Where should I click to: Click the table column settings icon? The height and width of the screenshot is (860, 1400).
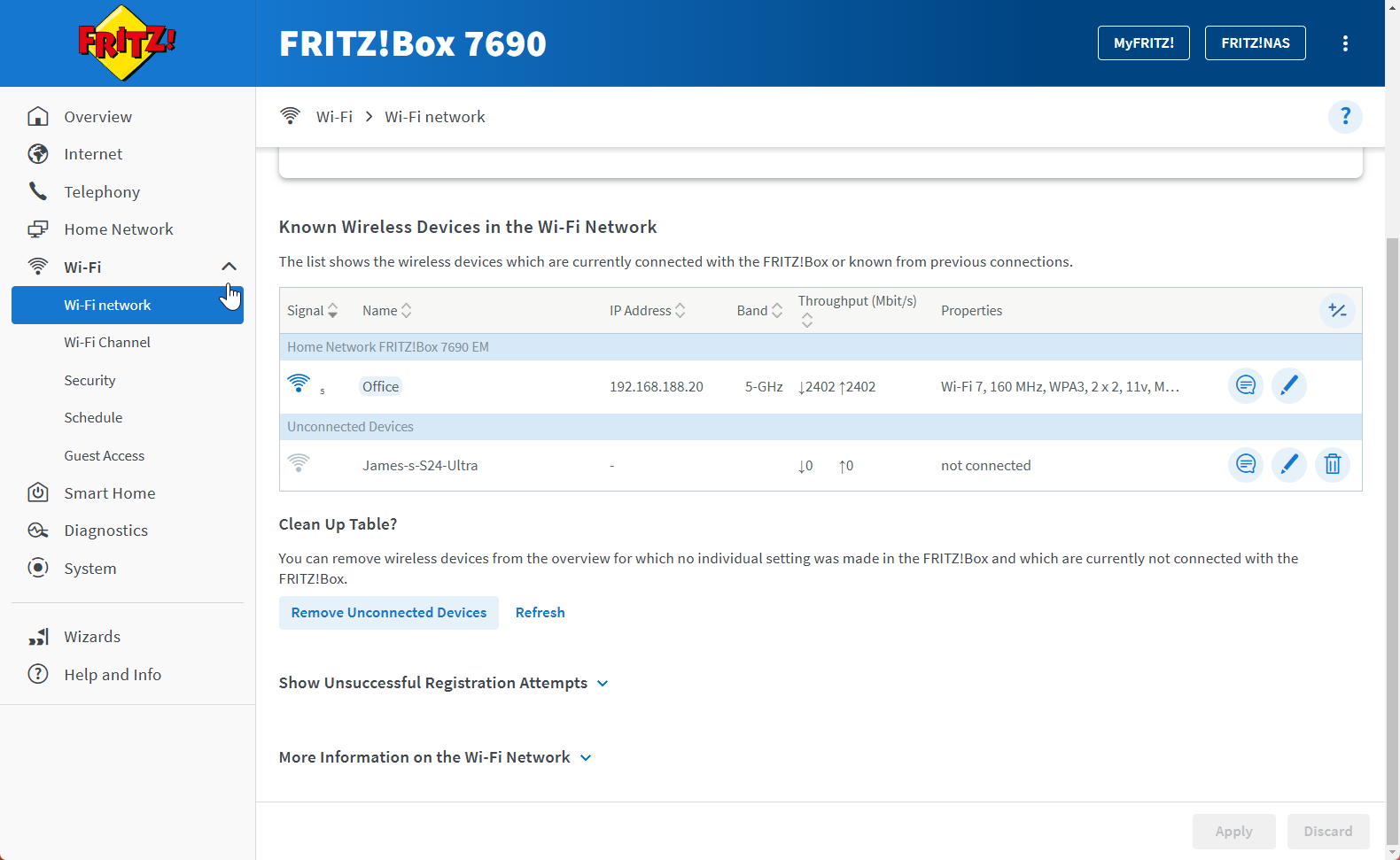tap(1336, 311)
